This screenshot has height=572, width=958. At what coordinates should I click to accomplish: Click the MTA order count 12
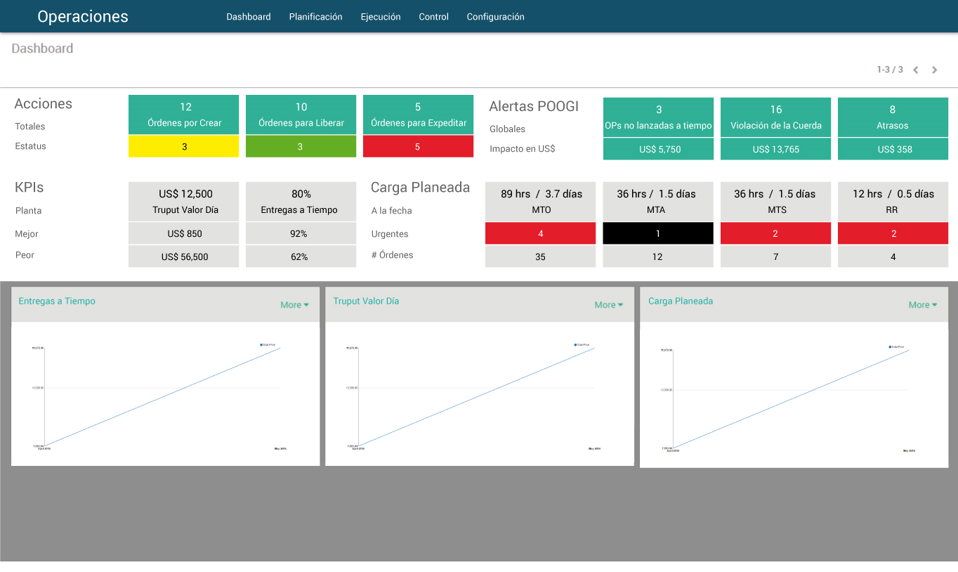(658, 257)
